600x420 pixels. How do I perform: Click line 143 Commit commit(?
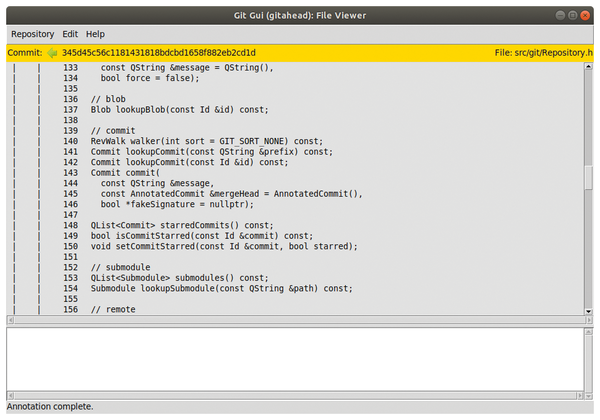click(125, 173)
